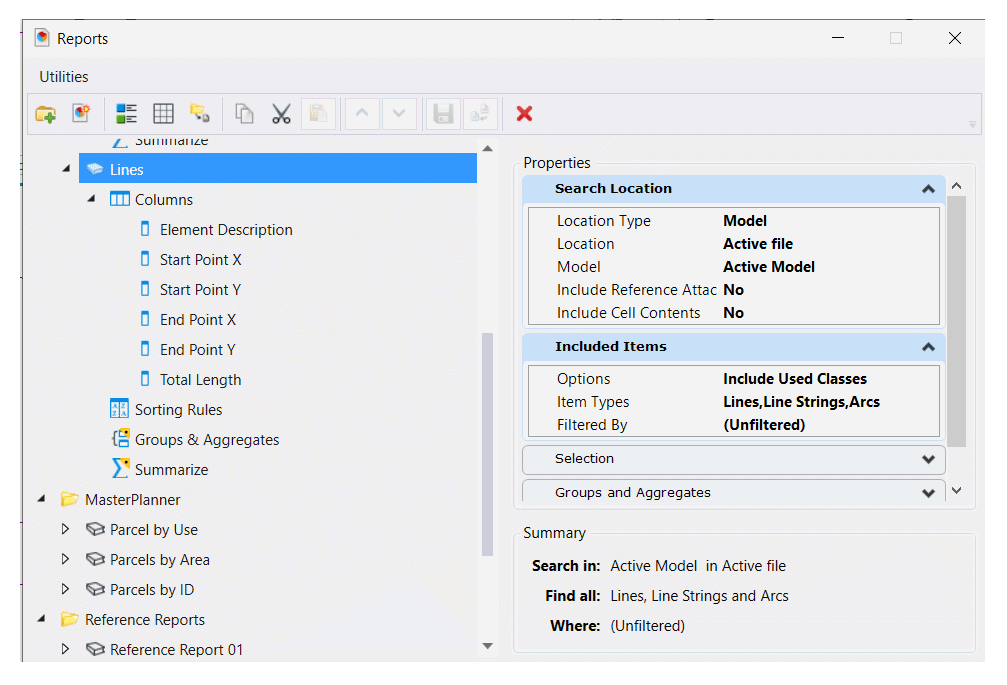The width and height of the screenshot is (1007, 685).
Task: Click the Parcels by Area report icon
Action: (95, 559)
